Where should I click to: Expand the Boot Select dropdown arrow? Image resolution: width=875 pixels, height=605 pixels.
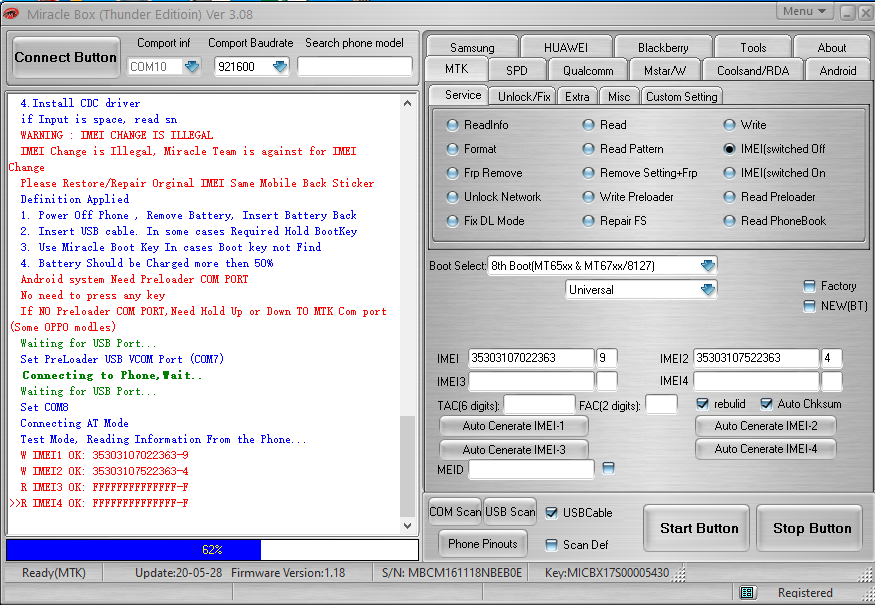[708, 266]
